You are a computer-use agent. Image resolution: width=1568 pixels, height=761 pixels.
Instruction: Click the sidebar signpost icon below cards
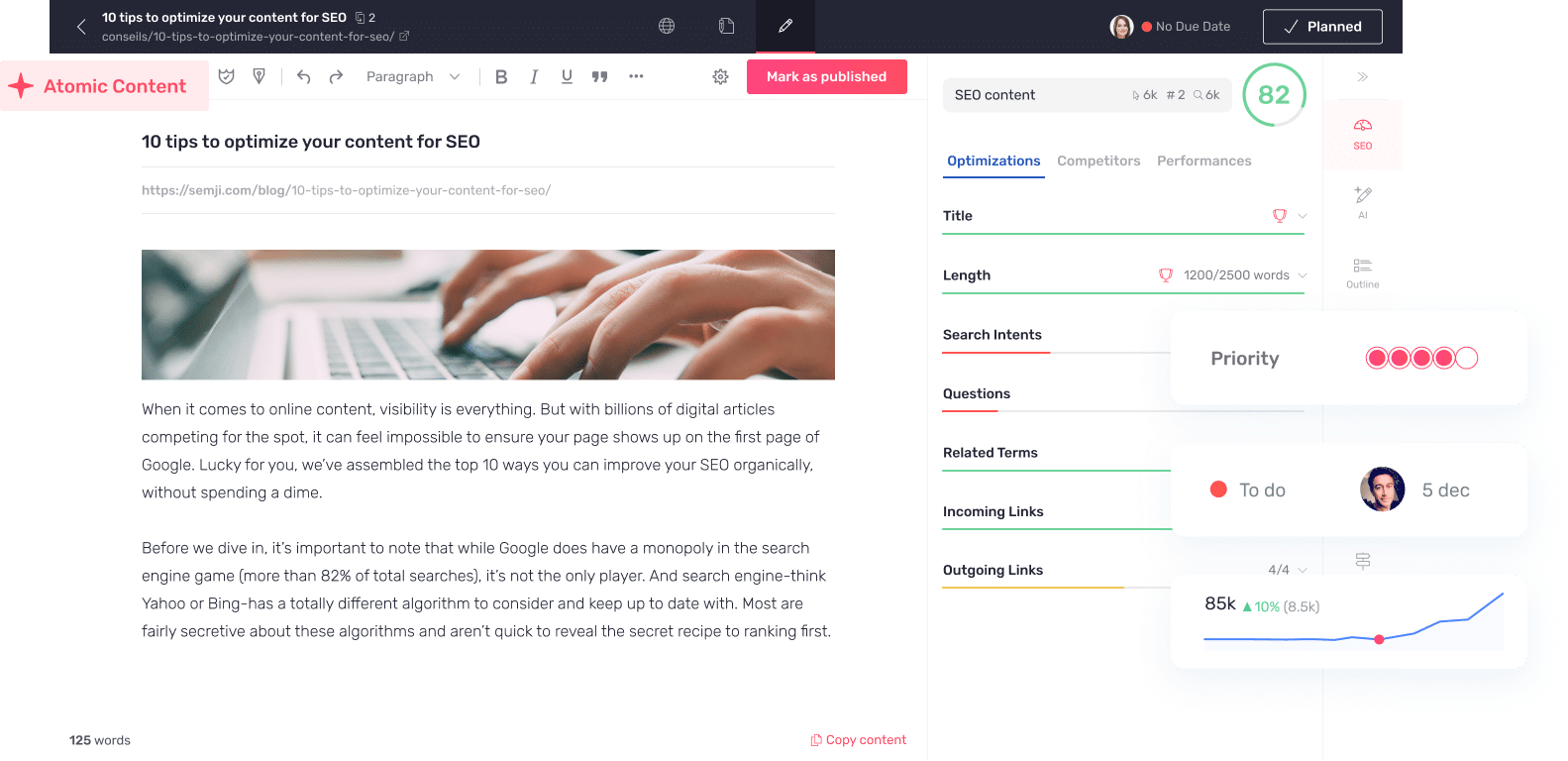[1363, 561]
